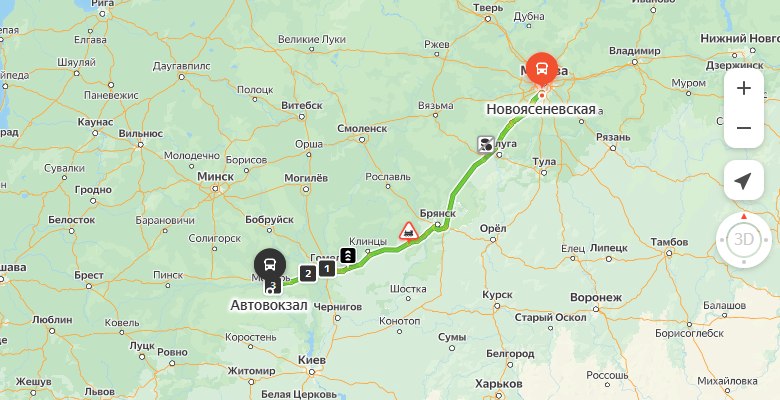This screenshot has height=400, width=780.
Task: Select route marker number 2
Action: tap(308, 273)
